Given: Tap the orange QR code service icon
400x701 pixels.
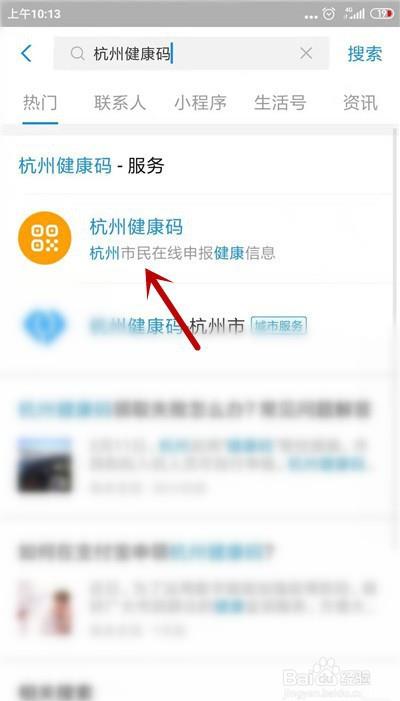Looking at the screenshot, I should tap(45, 238).
